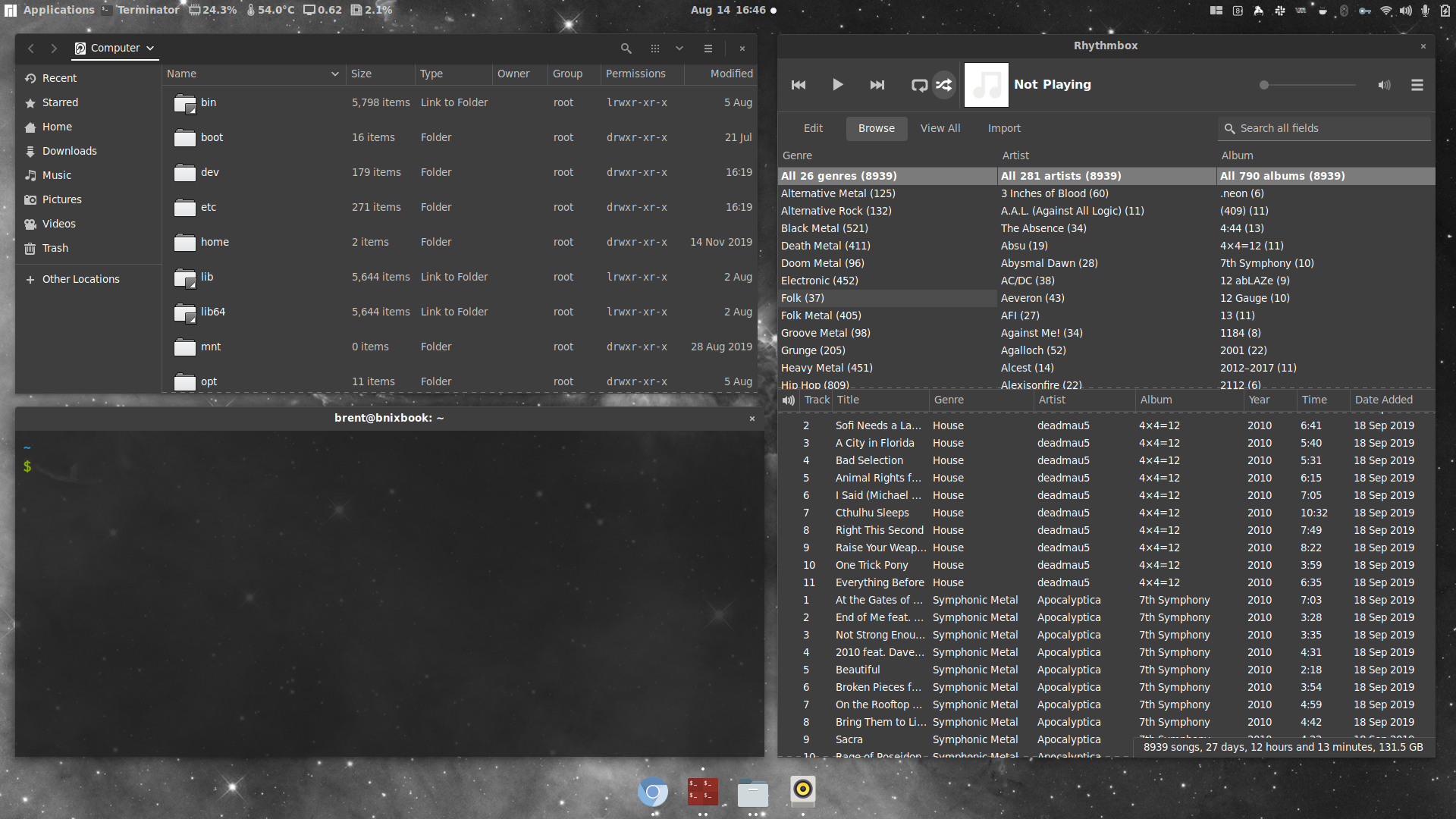
Task: Click the Import button in Rhythmbox
Action: 1004,128
